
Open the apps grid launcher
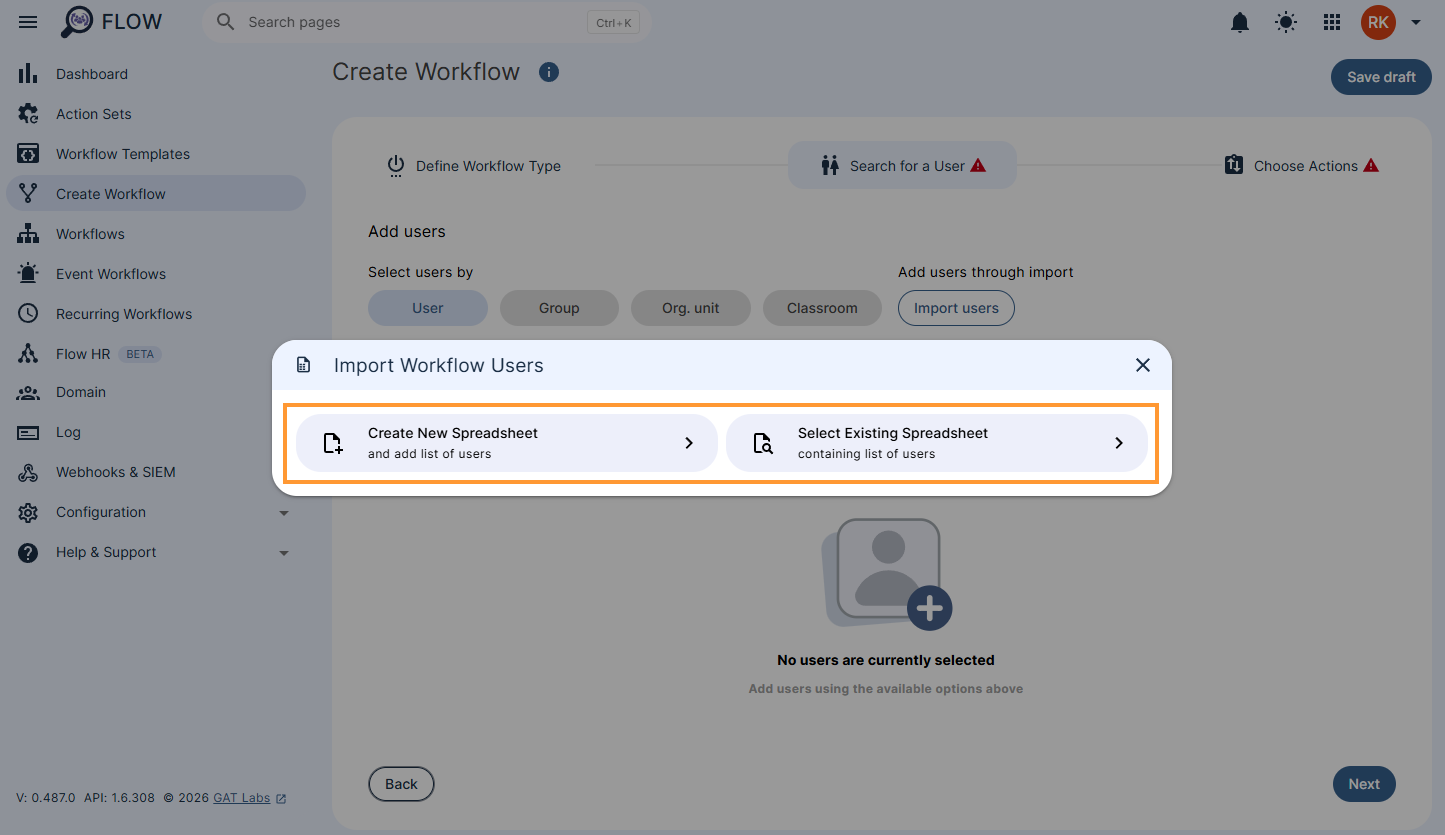(1332, 22)
